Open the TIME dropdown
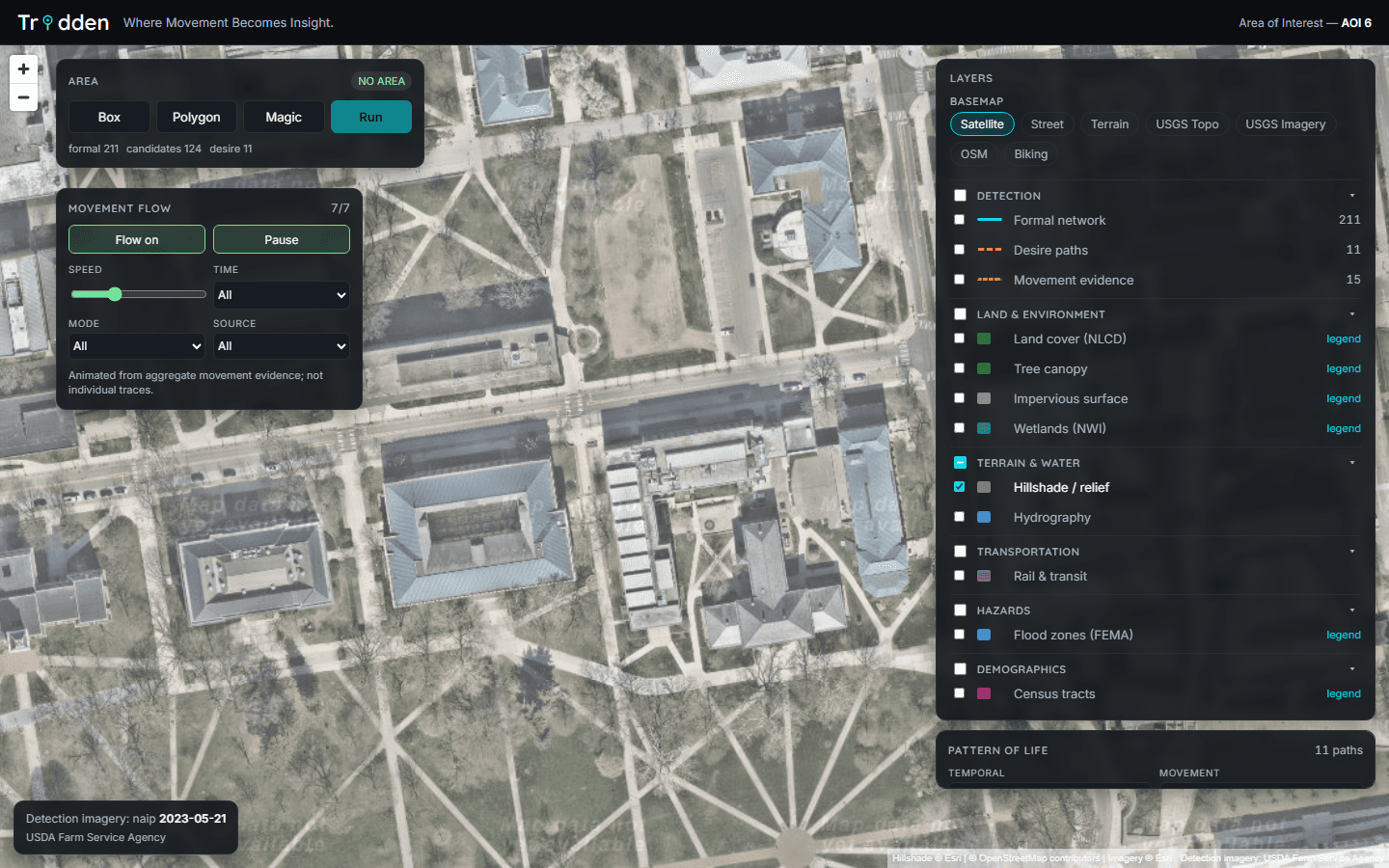The width and height of the screenshot is (1389, 868). (x=281, y=295)
